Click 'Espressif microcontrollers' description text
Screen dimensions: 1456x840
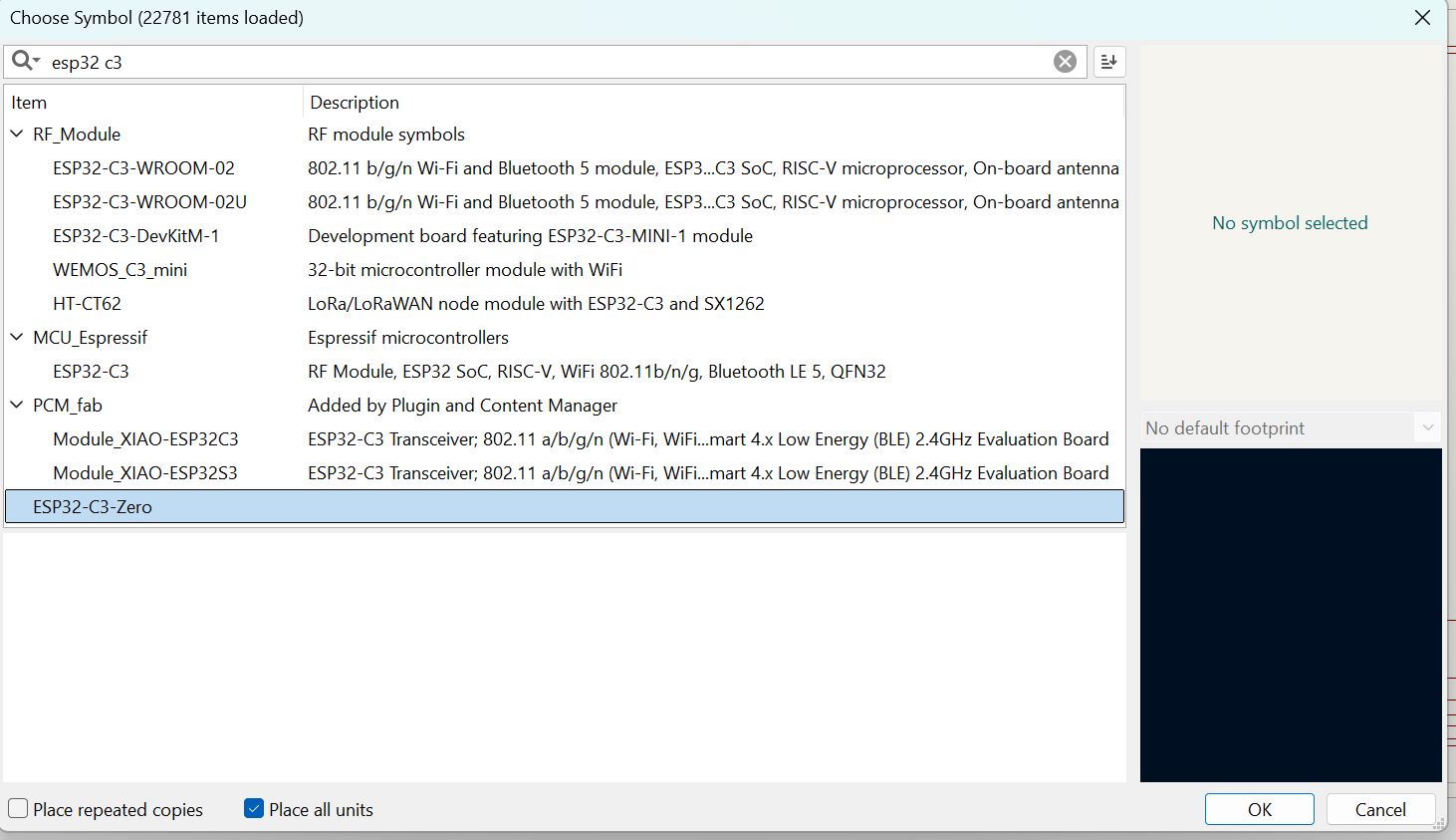pos(408,338)
